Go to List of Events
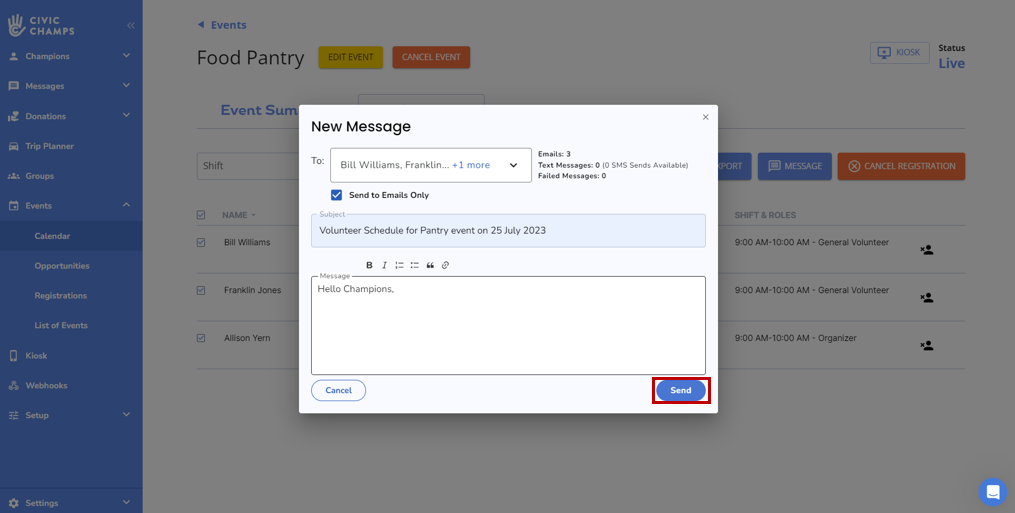 [61, 325]
